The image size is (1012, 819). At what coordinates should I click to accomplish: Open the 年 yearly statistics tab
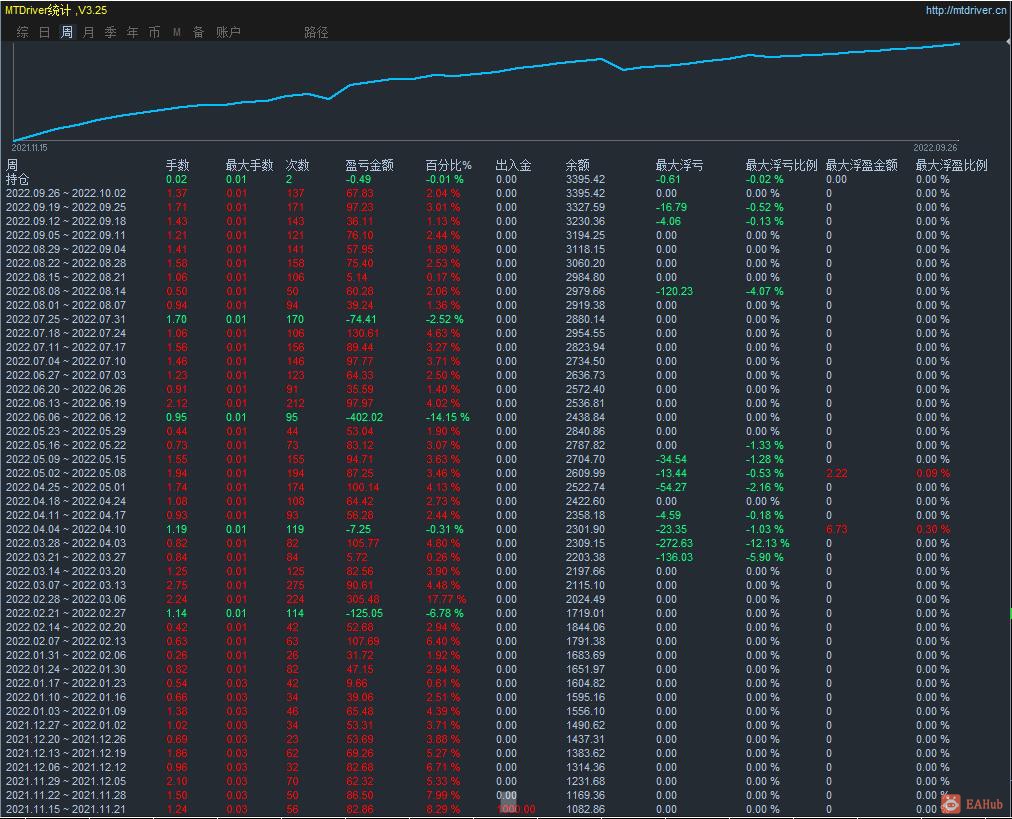click(x=132, y=32)
